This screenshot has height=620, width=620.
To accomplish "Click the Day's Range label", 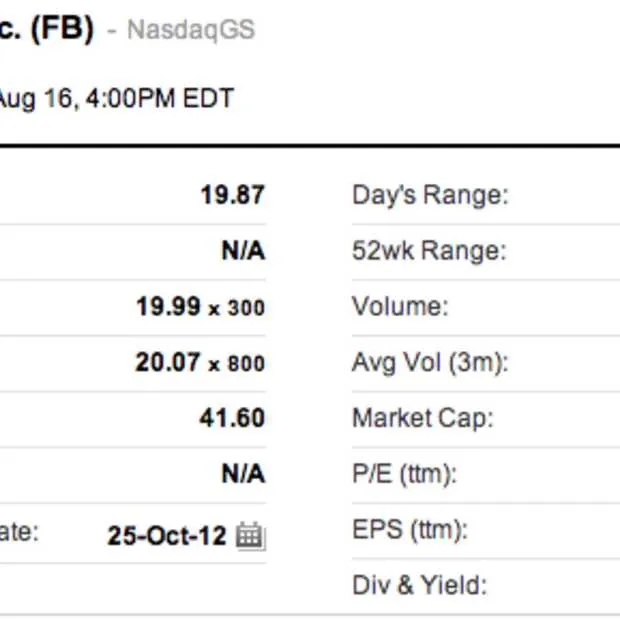I will (430, 195).
